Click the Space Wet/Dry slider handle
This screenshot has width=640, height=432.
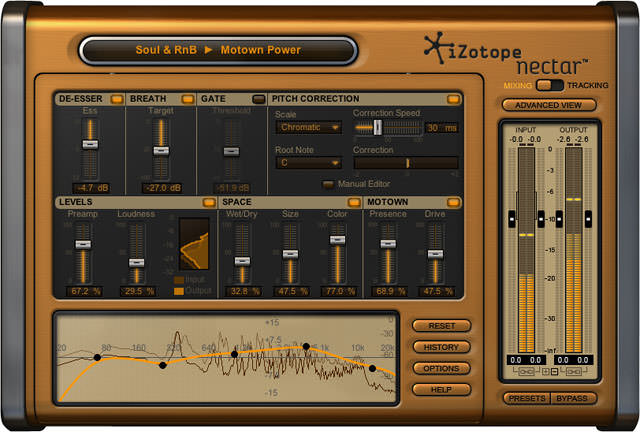(242, 261)
